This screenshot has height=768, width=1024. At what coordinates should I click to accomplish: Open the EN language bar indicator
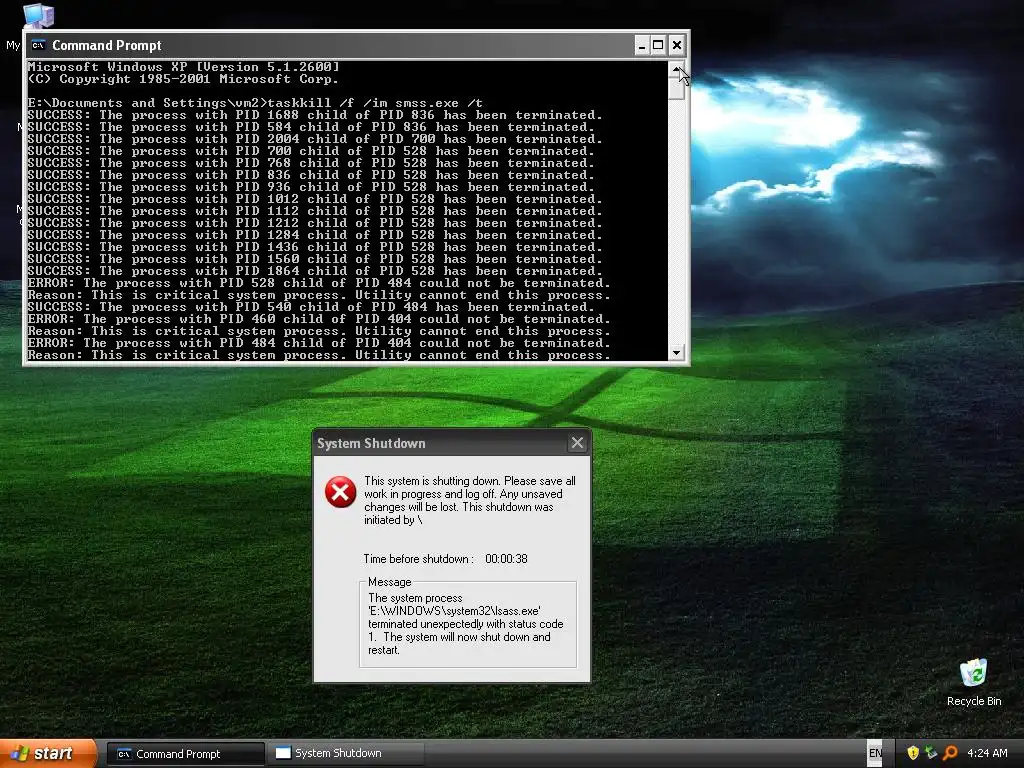[875, 753]
